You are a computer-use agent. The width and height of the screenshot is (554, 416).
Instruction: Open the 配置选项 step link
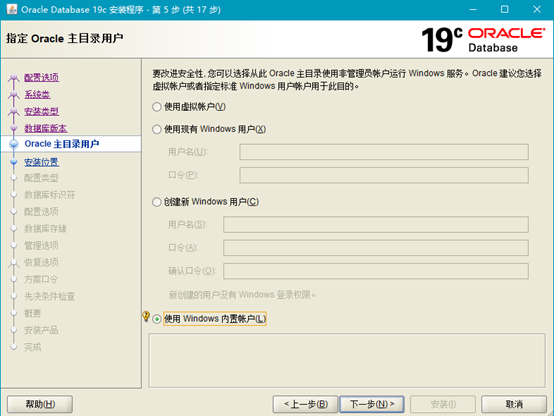(41, 77)
